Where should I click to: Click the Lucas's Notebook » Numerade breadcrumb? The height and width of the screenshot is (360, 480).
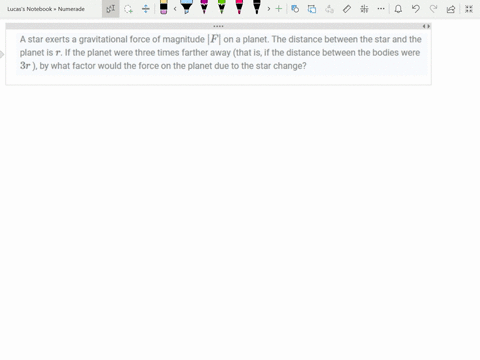(x=46, y=9)
